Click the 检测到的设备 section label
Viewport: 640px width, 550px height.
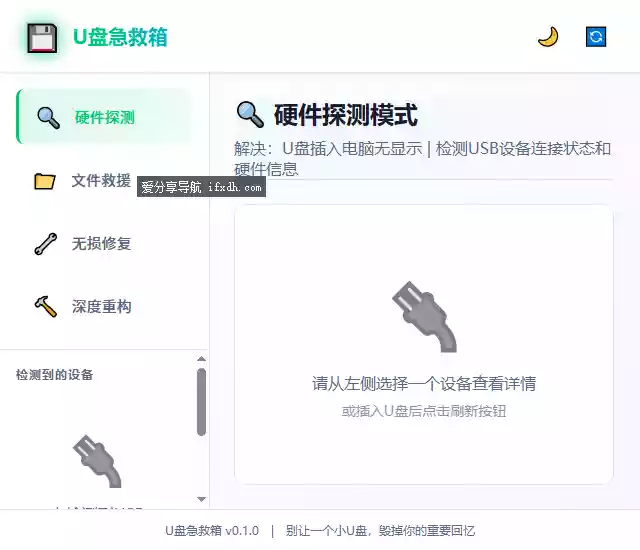pos(54,375)
